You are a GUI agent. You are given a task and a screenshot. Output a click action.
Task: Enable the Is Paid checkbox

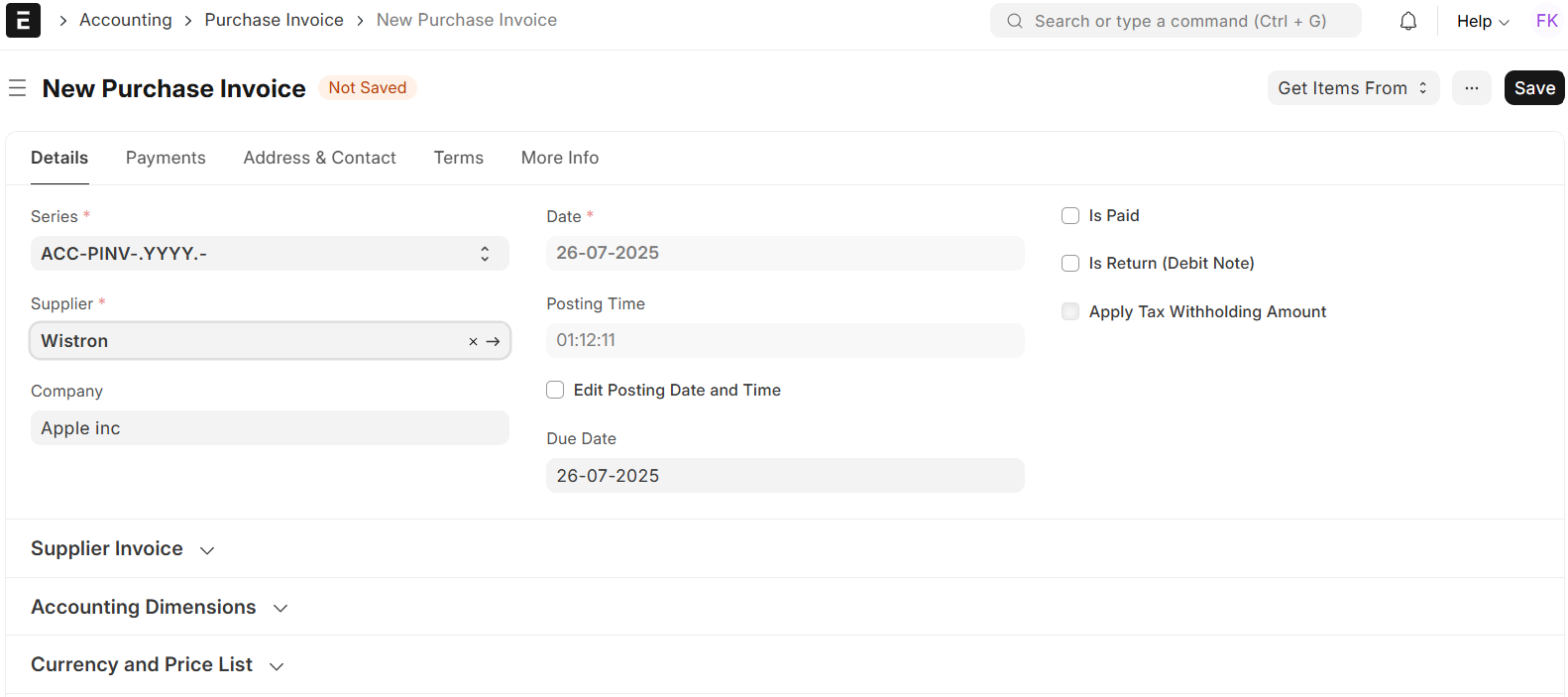coord(1070,216)
